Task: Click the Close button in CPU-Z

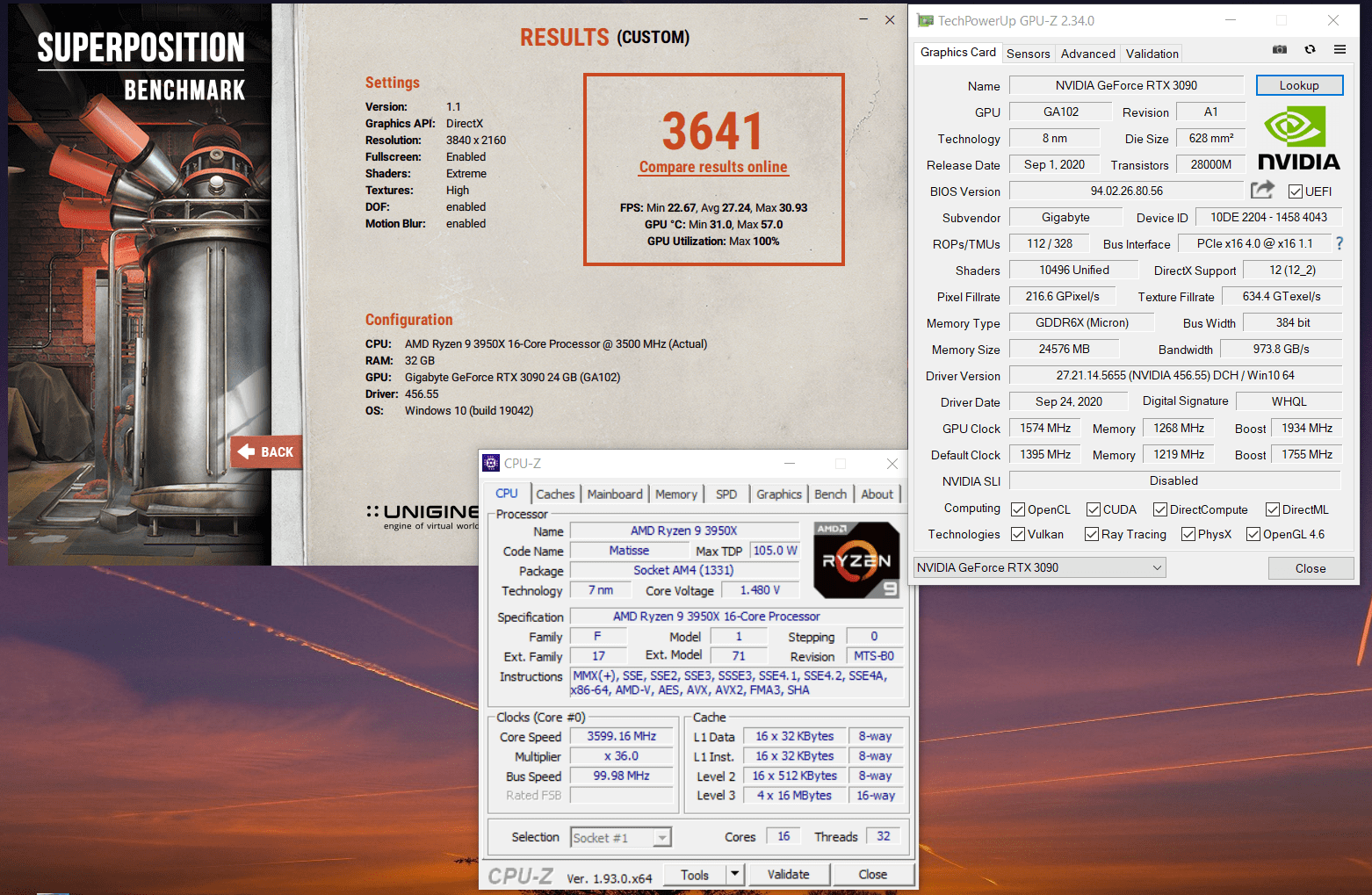Action: pyautogui.click(x=872, y=874)
